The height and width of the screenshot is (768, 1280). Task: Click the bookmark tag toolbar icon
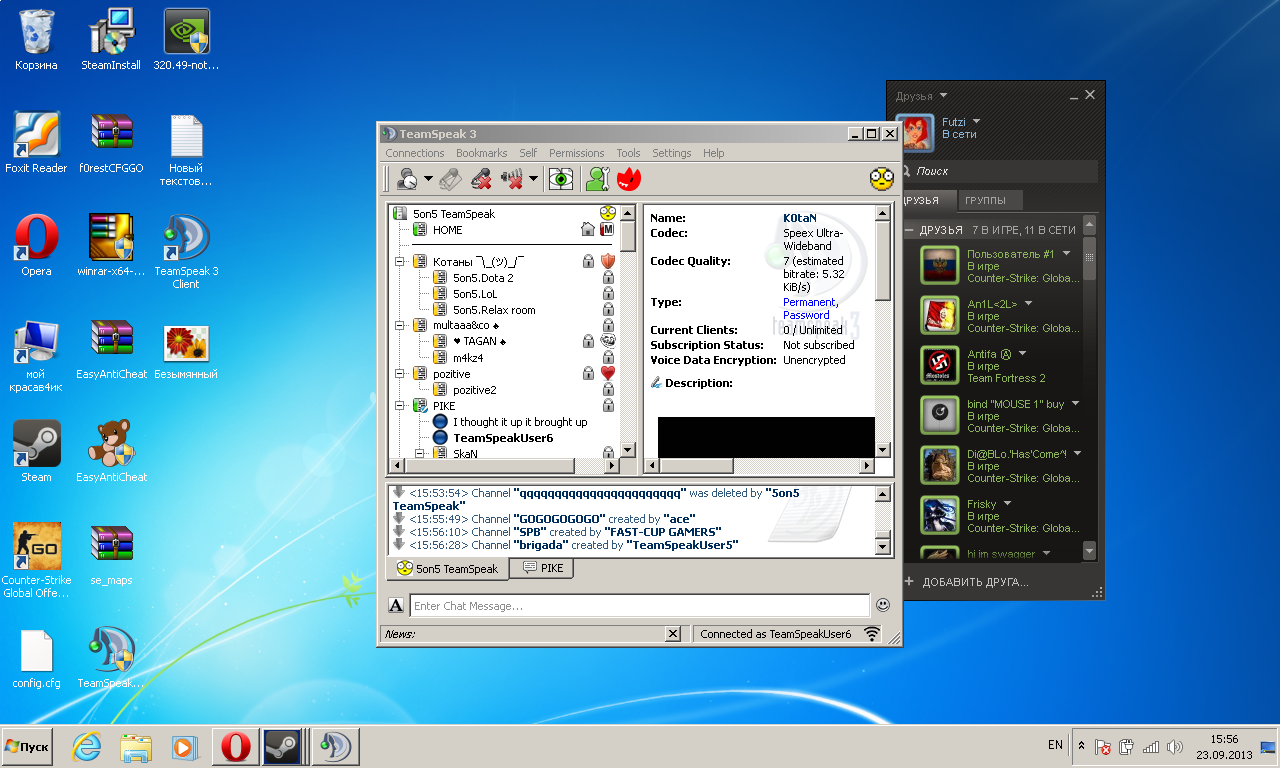450,179
